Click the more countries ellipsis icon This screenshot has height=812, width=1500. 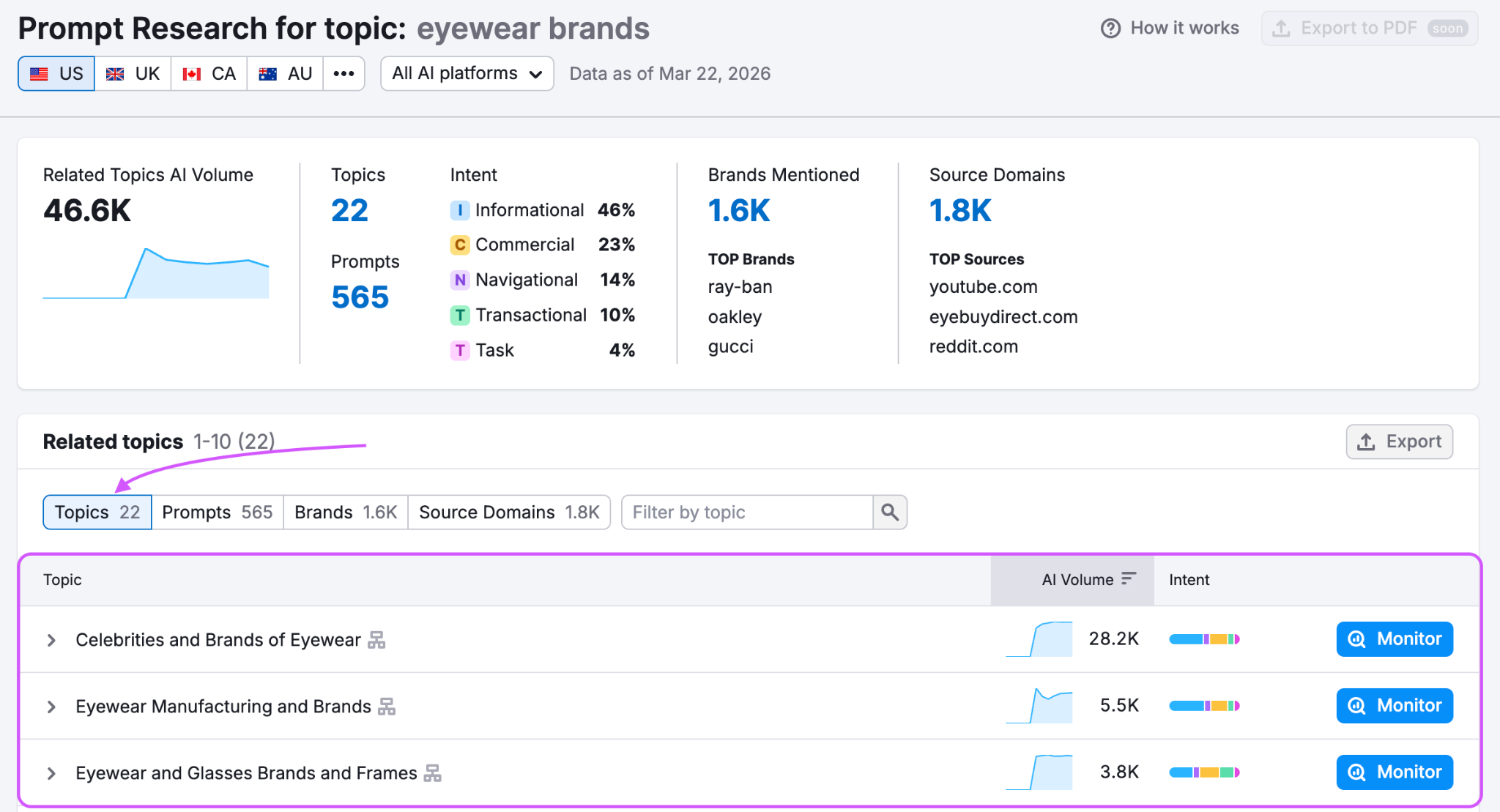[344, 73]
